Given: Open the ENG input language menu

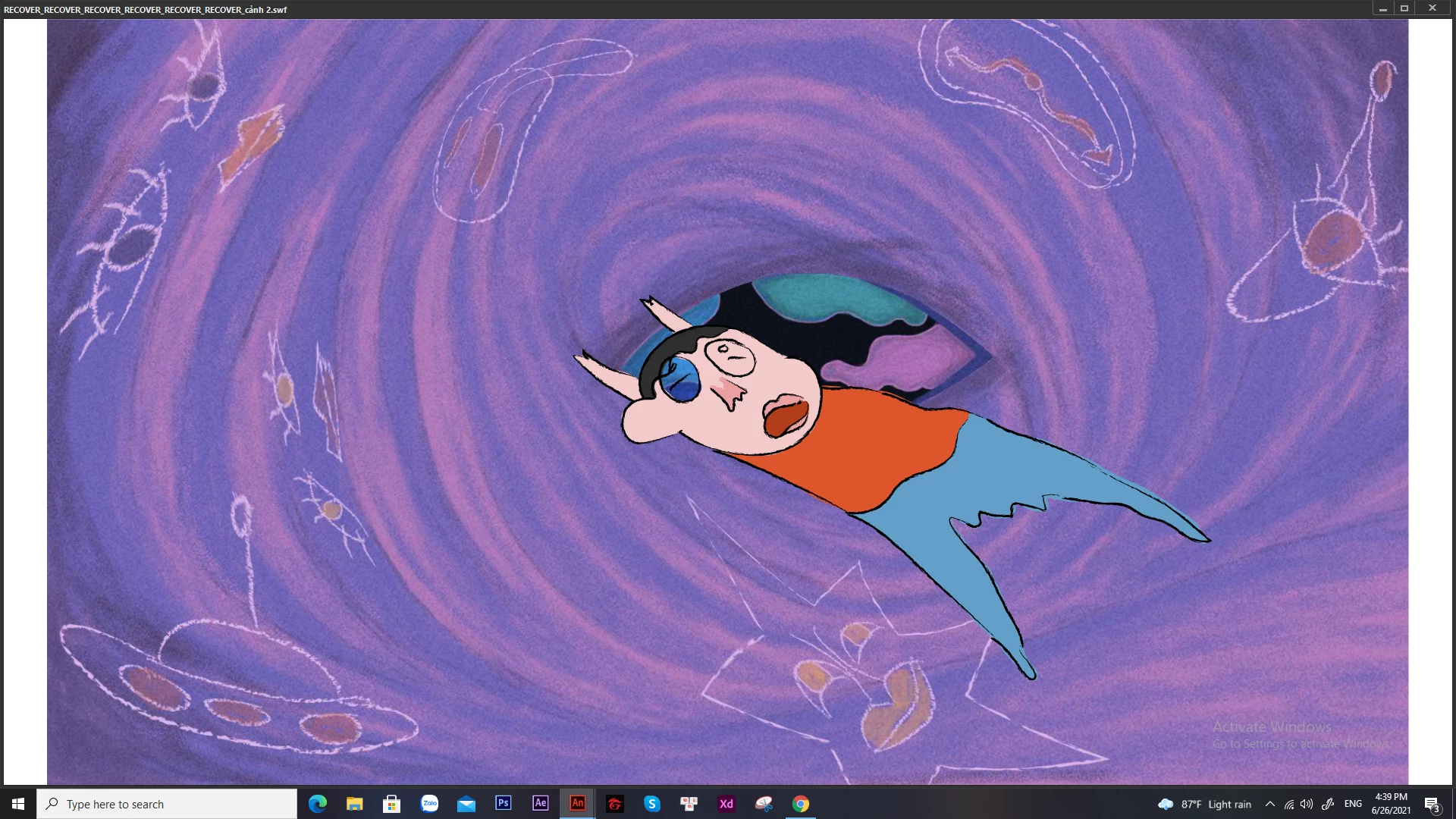Looking at the screenshot, I should click(1353, 804).
